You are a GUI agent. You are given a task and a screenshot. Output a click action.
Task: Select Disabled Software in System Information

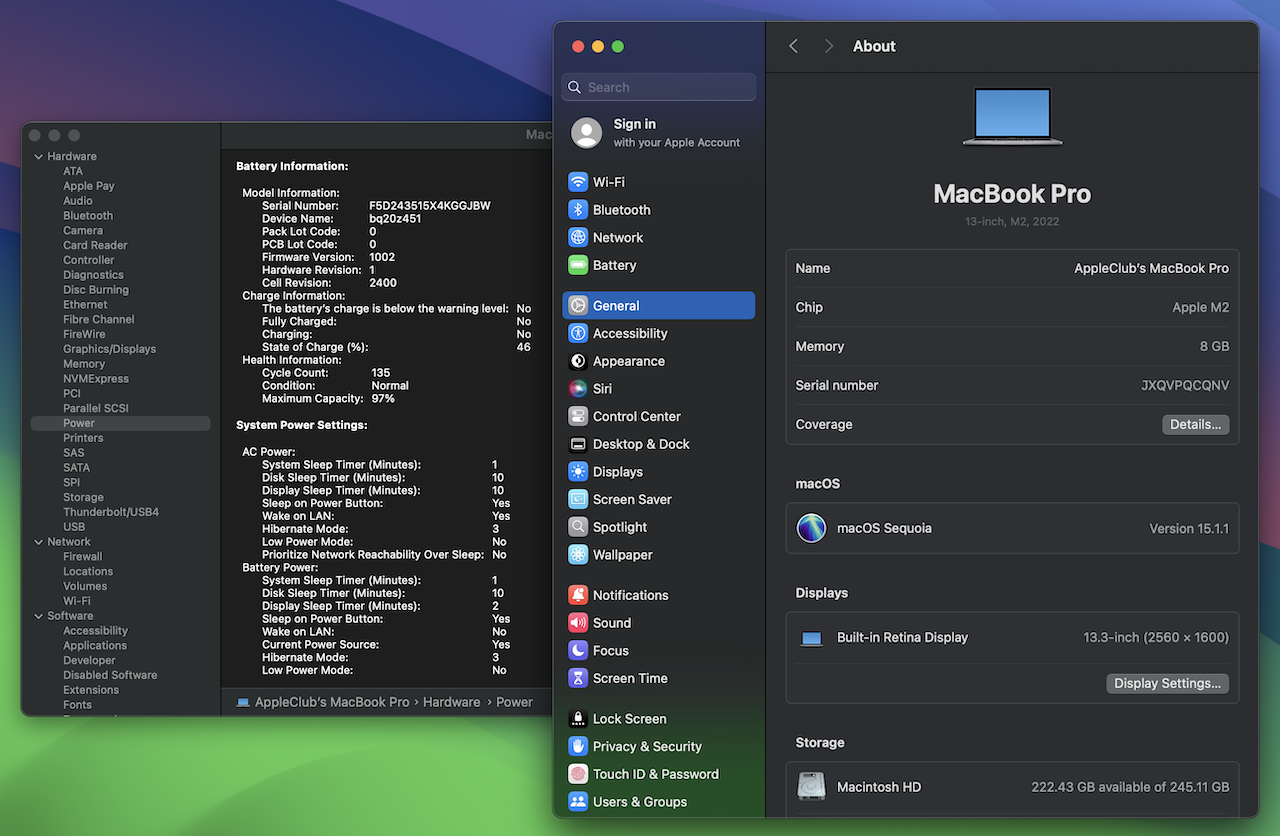point(110,675)
